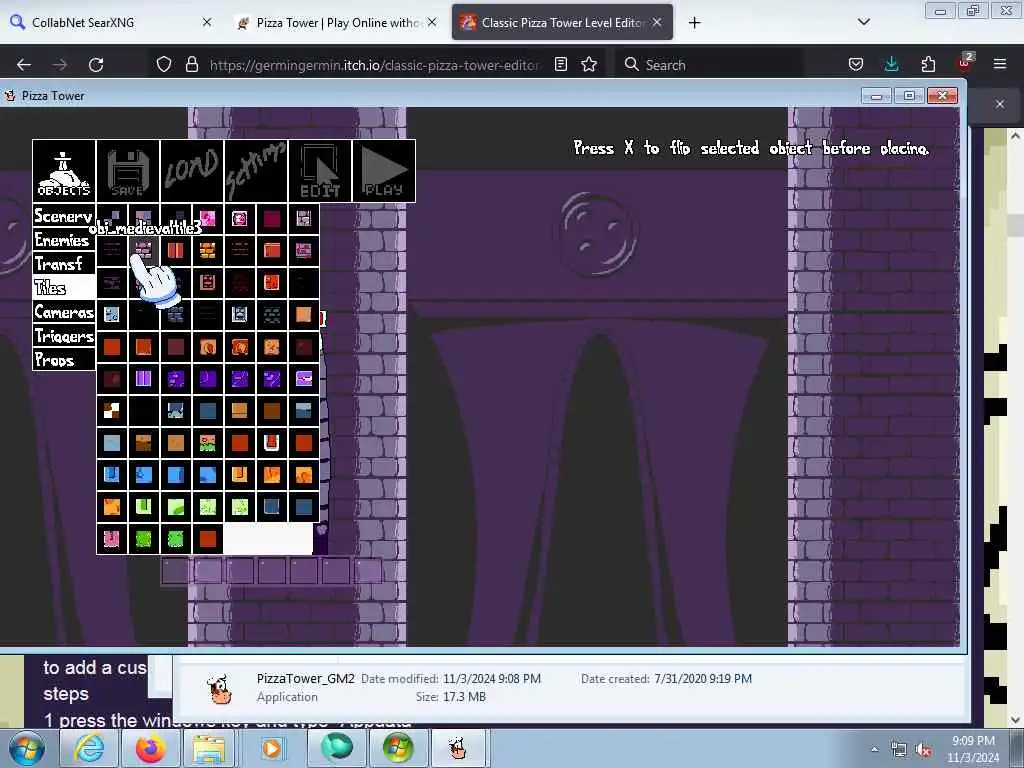
Task: Select the Scenery object category
Action: [x=63, y=216]
